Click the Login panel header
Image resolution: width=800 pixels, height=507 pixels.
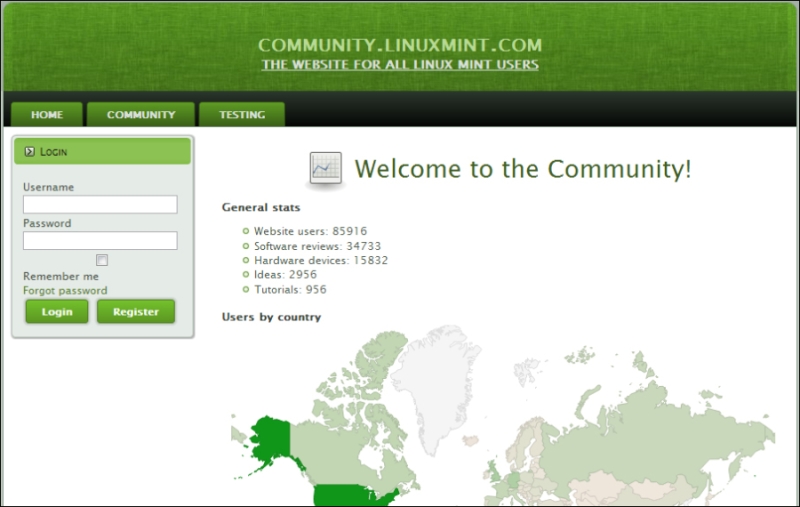pos(103,151)
